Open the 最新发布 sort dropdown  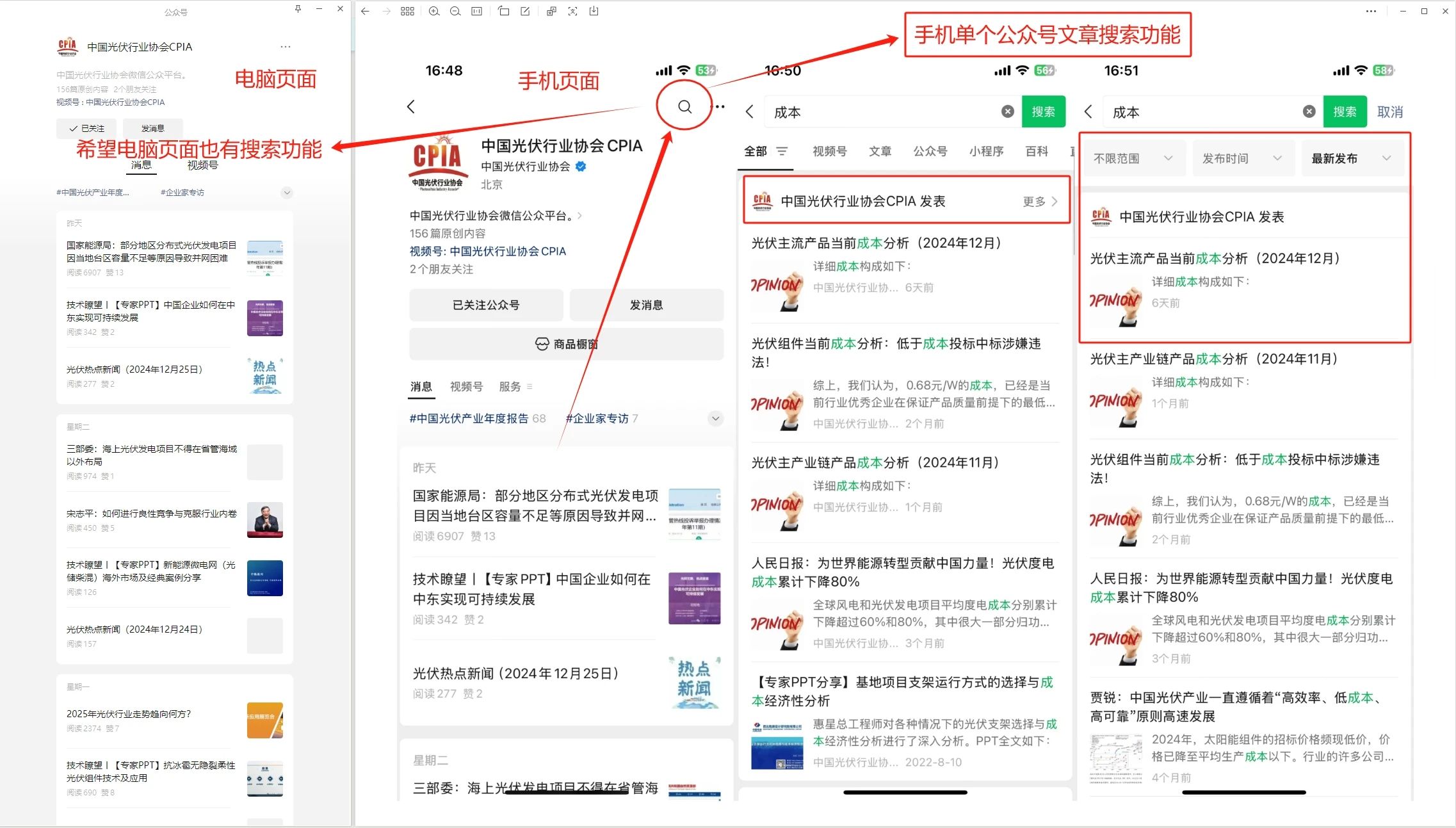point(1352,158)
